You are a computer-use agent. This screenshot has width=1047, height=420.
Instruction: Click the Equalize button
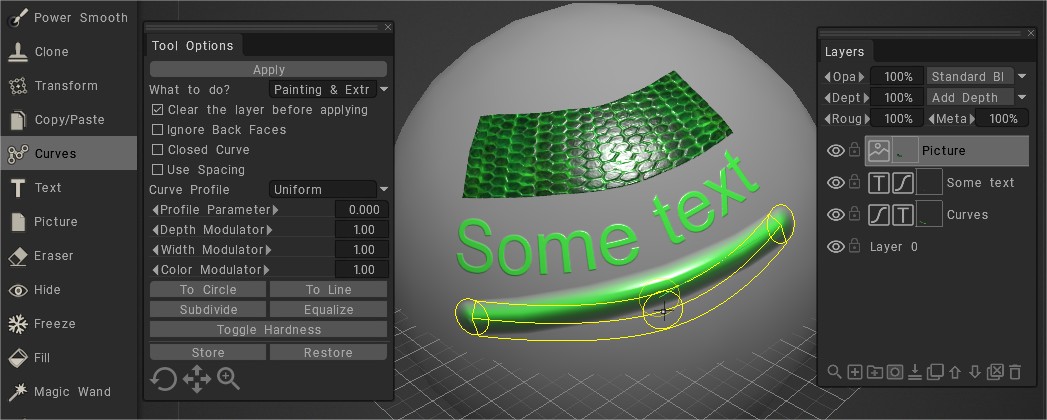[329, 310]
